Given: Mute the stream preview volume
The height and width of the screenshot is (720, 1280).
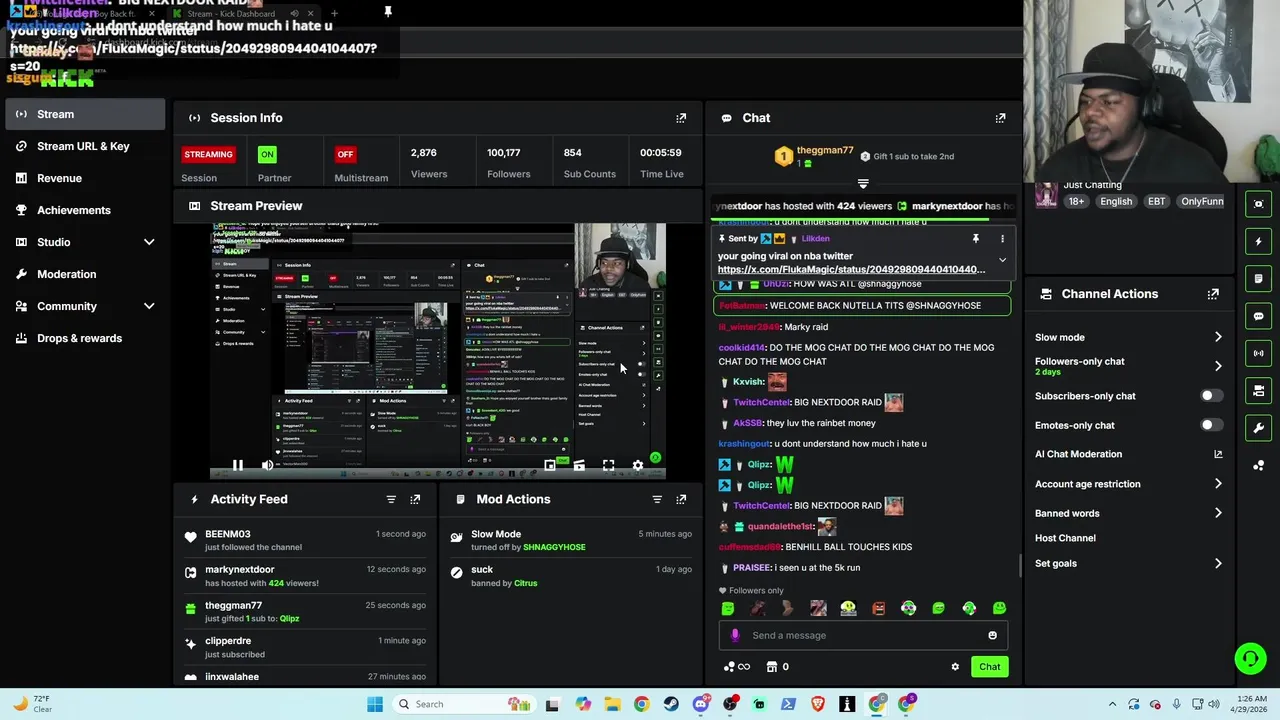Looking at the screenshot, I should [267, 465].
